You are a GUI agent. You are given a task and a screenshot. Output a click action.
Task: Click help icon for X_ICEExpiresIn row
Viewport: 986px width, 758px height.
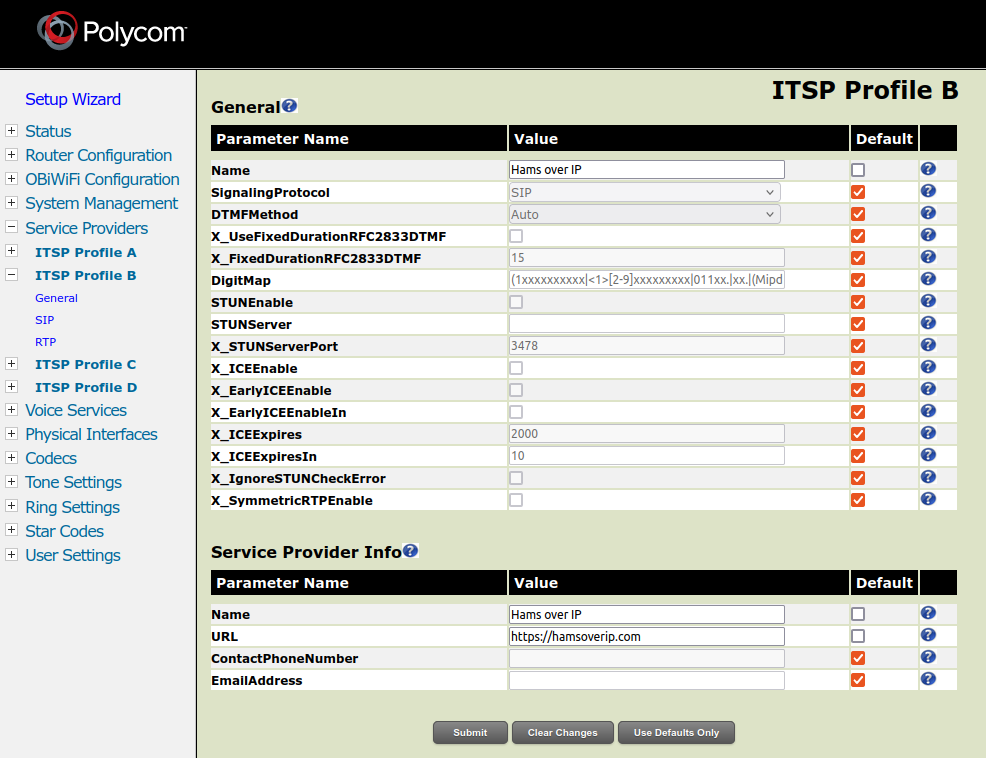click(928, 455)
